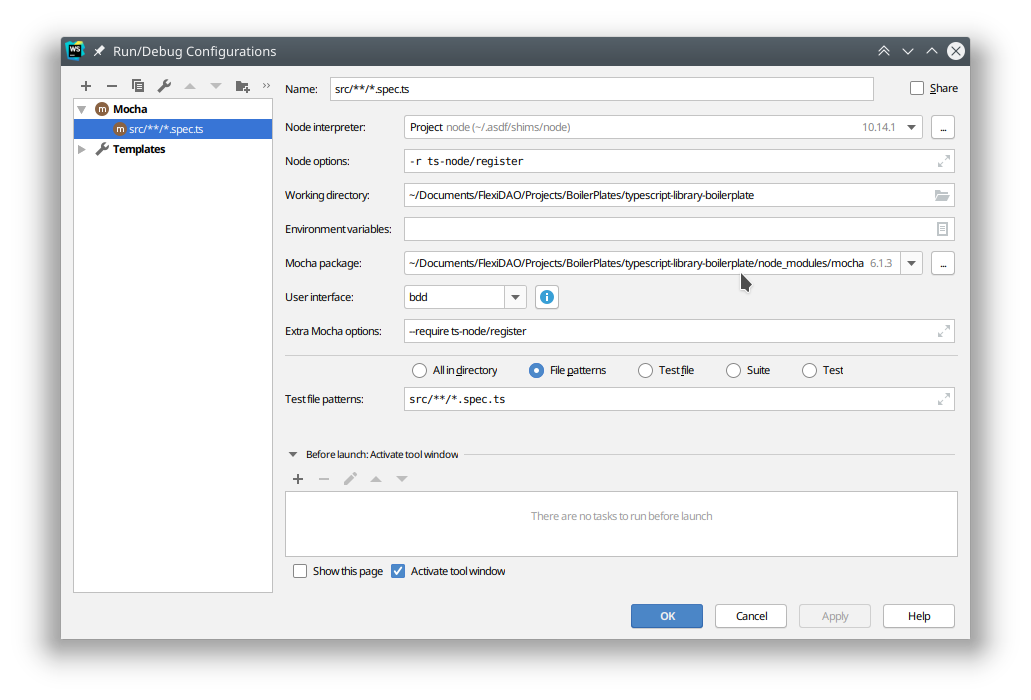Click the OK button

pyautogui.click(x=666, y=615)
